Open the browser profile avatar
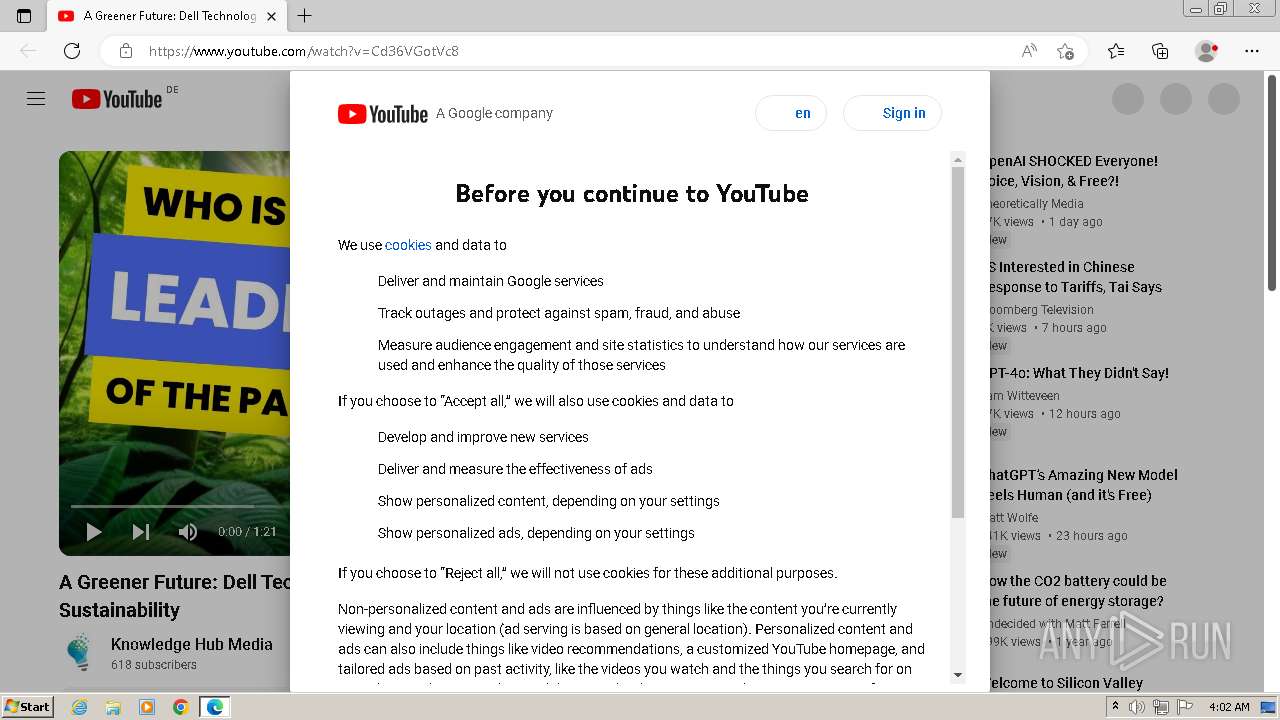The image size is (1280, 720). [1207, 51]
